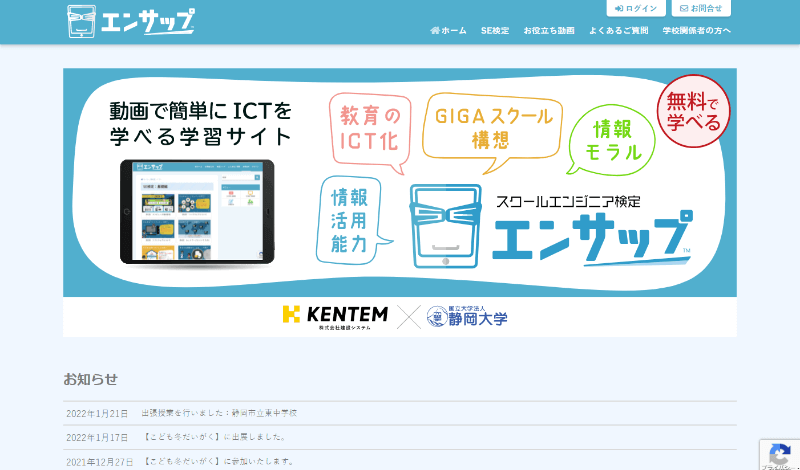800x470 pixels.
Task: Click the KENTEM company logo
Action: [x=335, y=317]
